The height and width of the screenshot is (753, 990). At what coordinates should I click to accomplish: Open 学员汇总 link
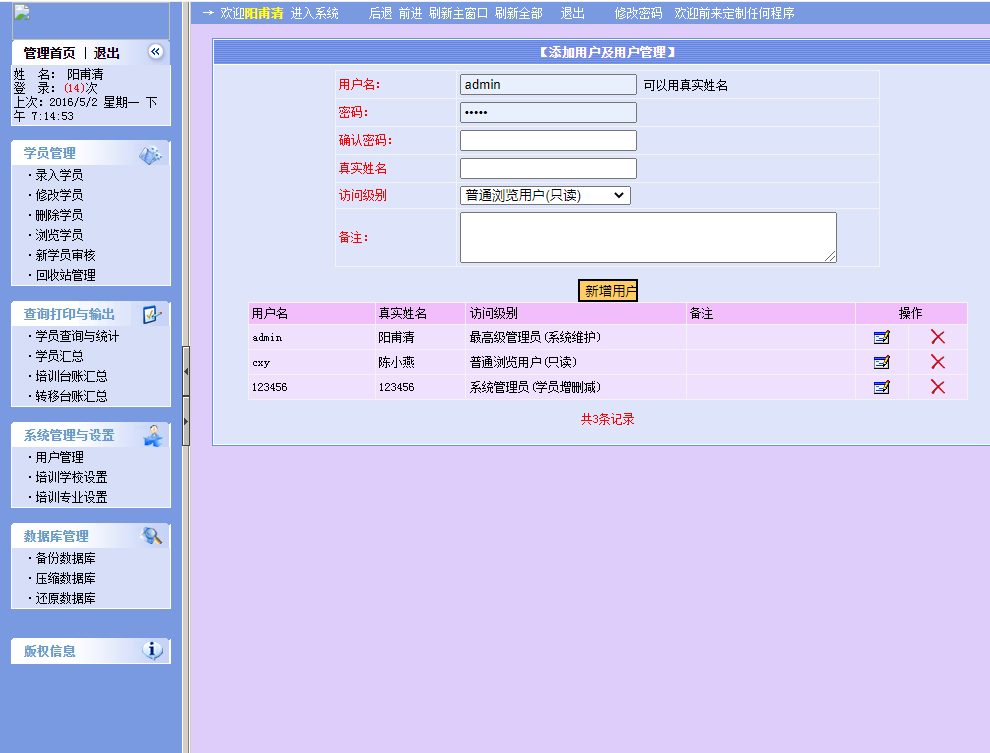pyautogui.click(x=59, y=356)
